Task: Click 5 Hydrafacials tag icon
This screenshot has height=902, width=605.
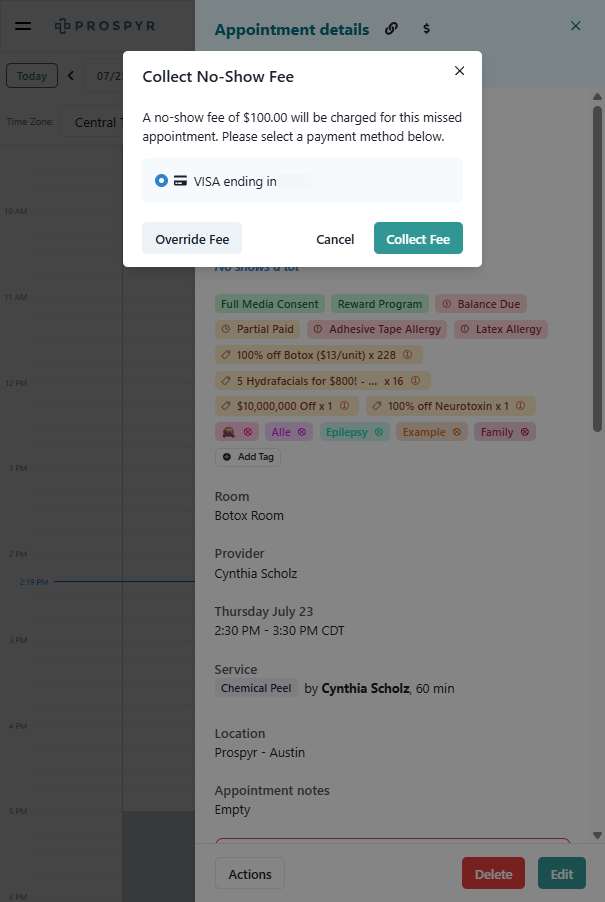Action: point(226,381)
